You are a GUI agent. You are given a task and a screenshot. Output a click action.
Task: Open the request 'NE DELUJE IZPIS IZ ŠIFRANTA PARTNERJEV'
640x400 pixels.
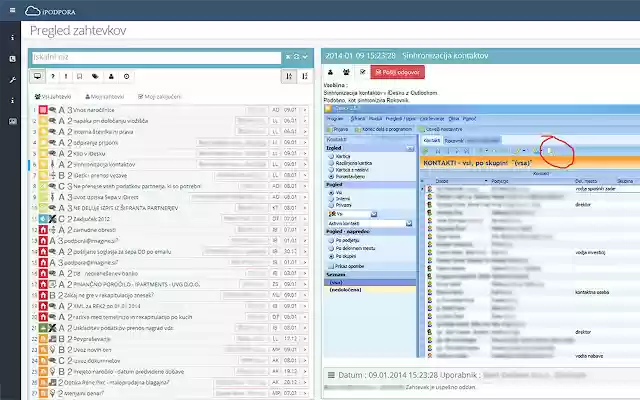tap(126, 208)
